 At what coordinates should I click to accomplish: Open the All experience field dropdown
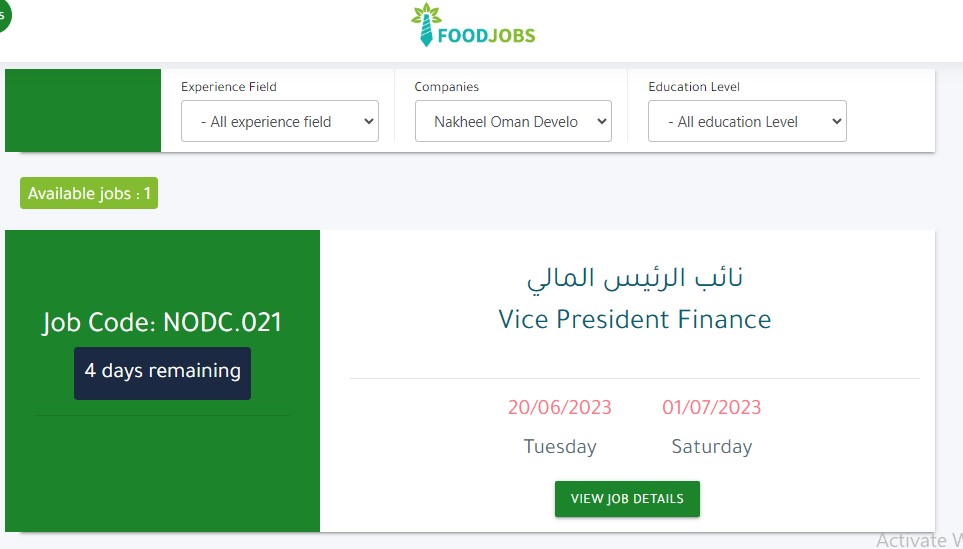pos(279,121)
